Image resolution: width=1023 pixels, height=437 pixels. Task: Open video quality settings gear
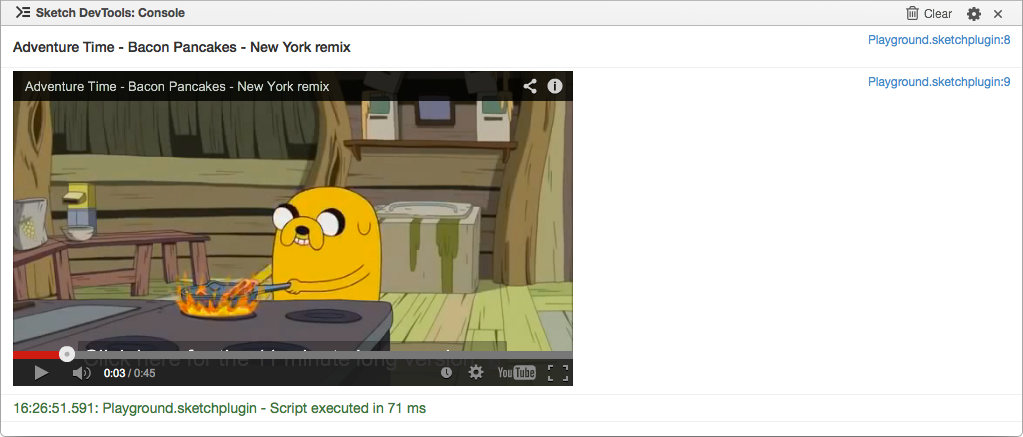coord(476,372)
